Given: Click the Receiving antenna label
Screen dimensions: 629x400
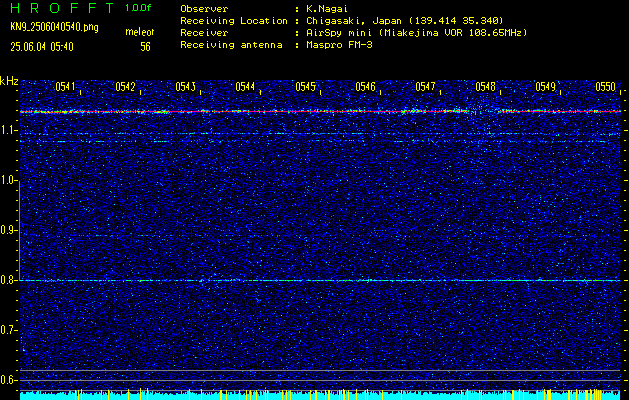Looking at the screenshot, I should [x=231, y=45].
